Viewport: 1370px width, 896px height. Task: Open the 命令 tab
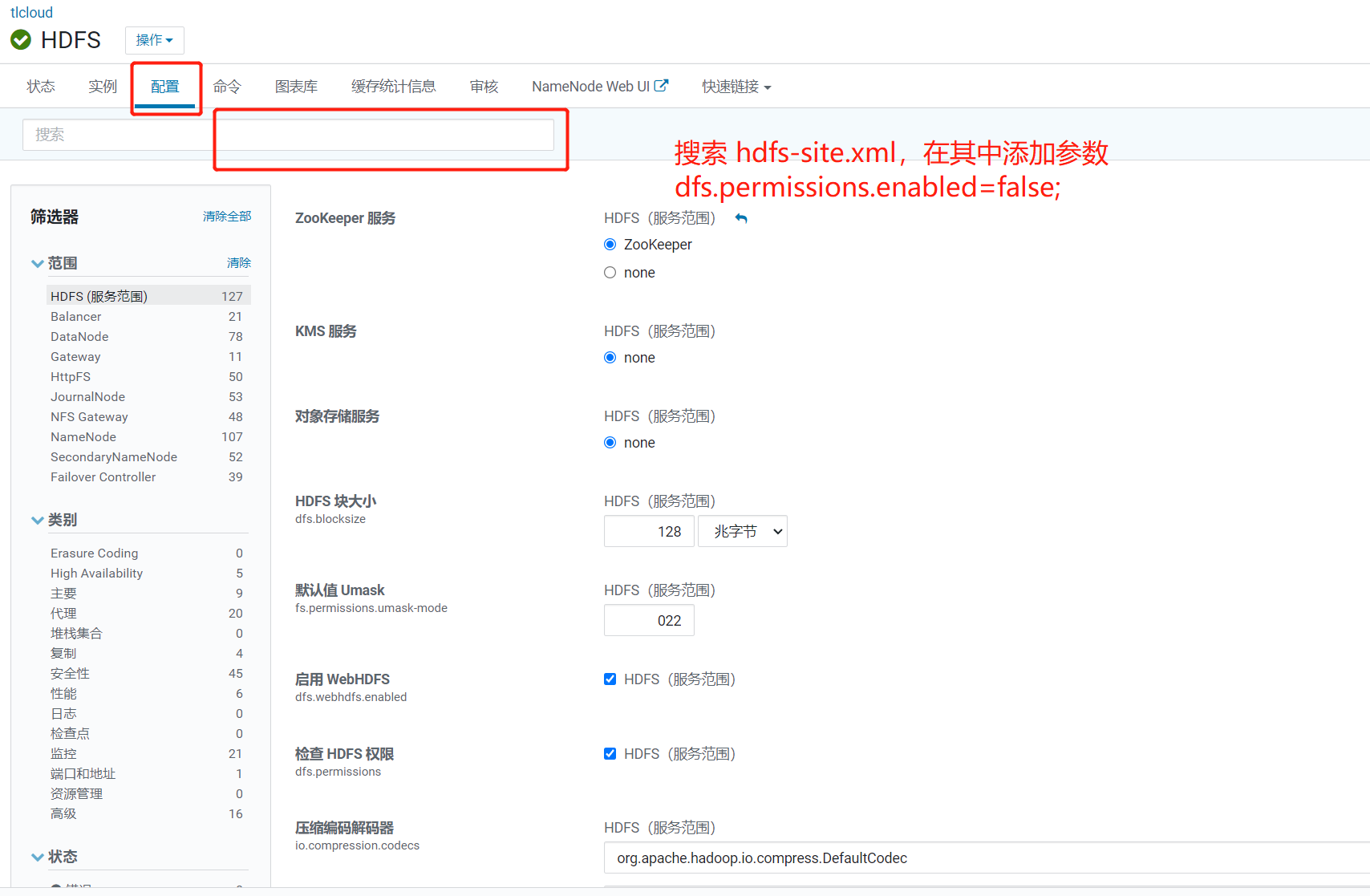click(x=227, y=86)
